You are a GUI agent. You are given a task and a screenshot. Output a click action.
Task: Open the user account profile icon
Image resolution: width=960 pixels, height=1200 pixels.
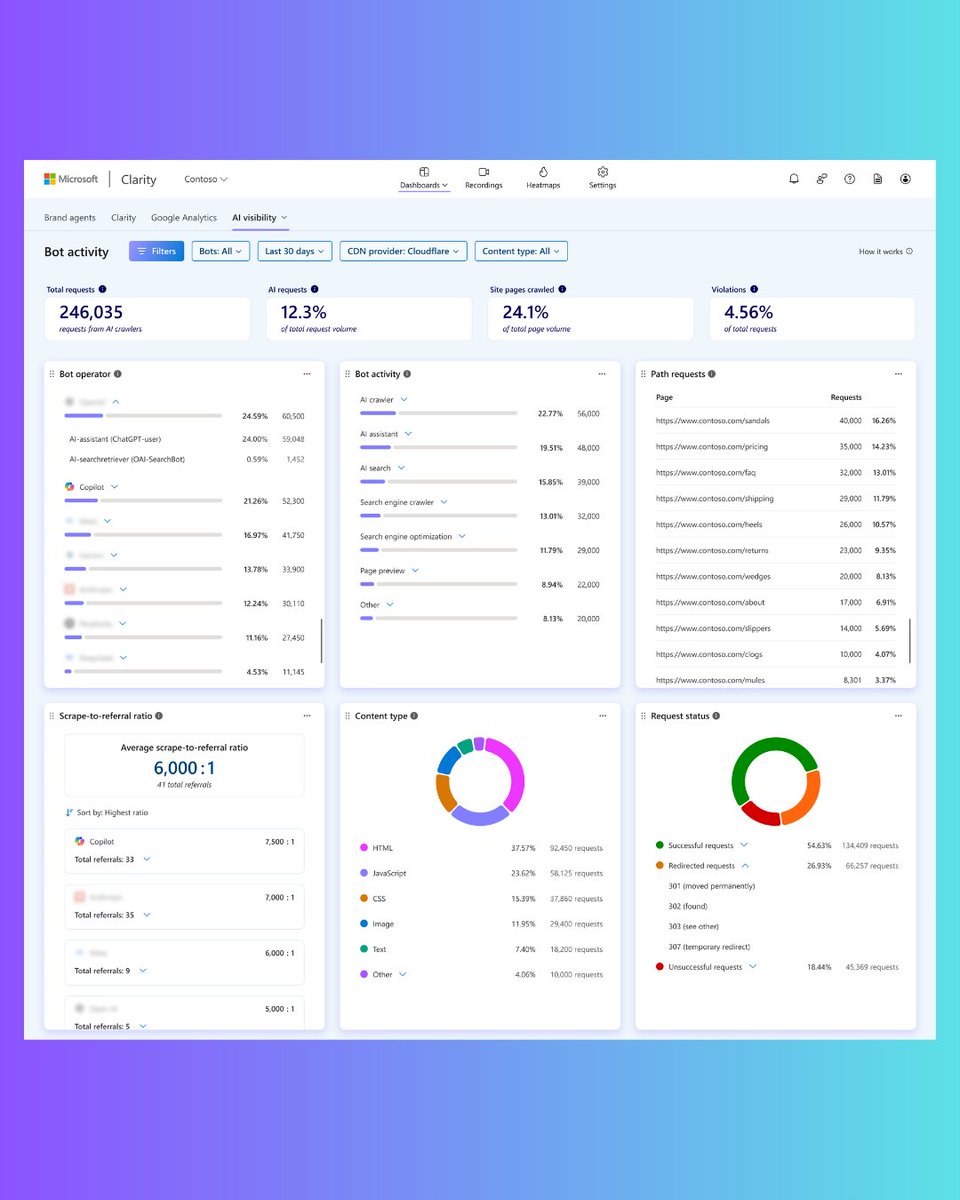(x=905, y=179)
